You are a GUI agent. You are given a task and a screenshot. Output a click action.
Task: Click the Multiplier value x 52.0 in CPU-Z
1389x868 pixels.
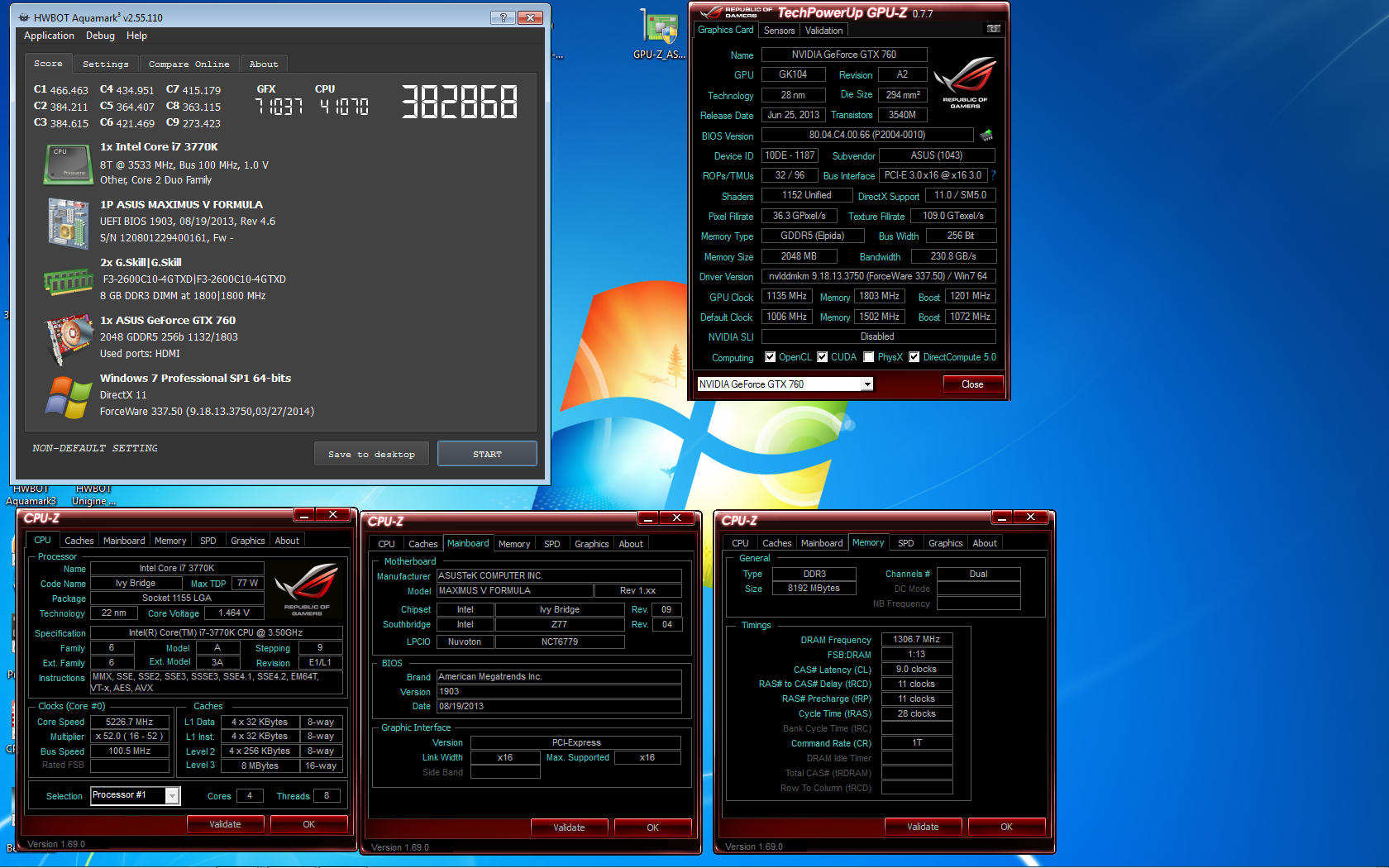coord(129,736)
